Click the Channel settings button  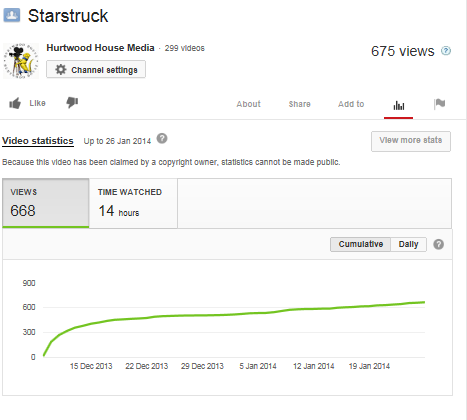click(96, 69)
